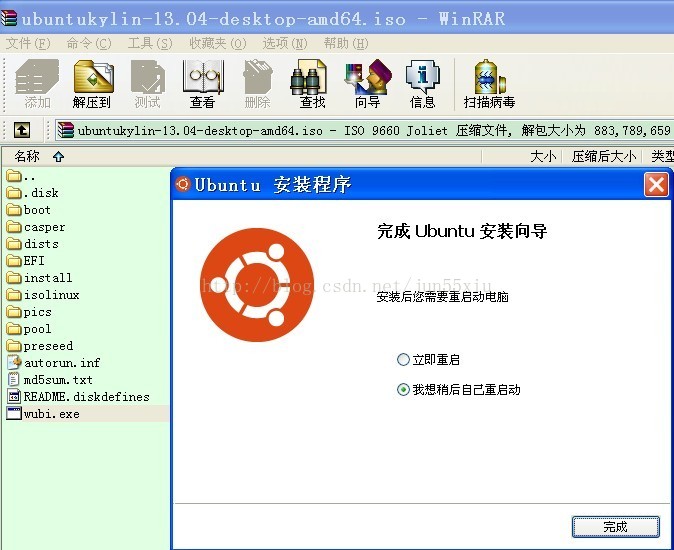
Task: Open the 工具(S) menu
Action: click(150, 43)
